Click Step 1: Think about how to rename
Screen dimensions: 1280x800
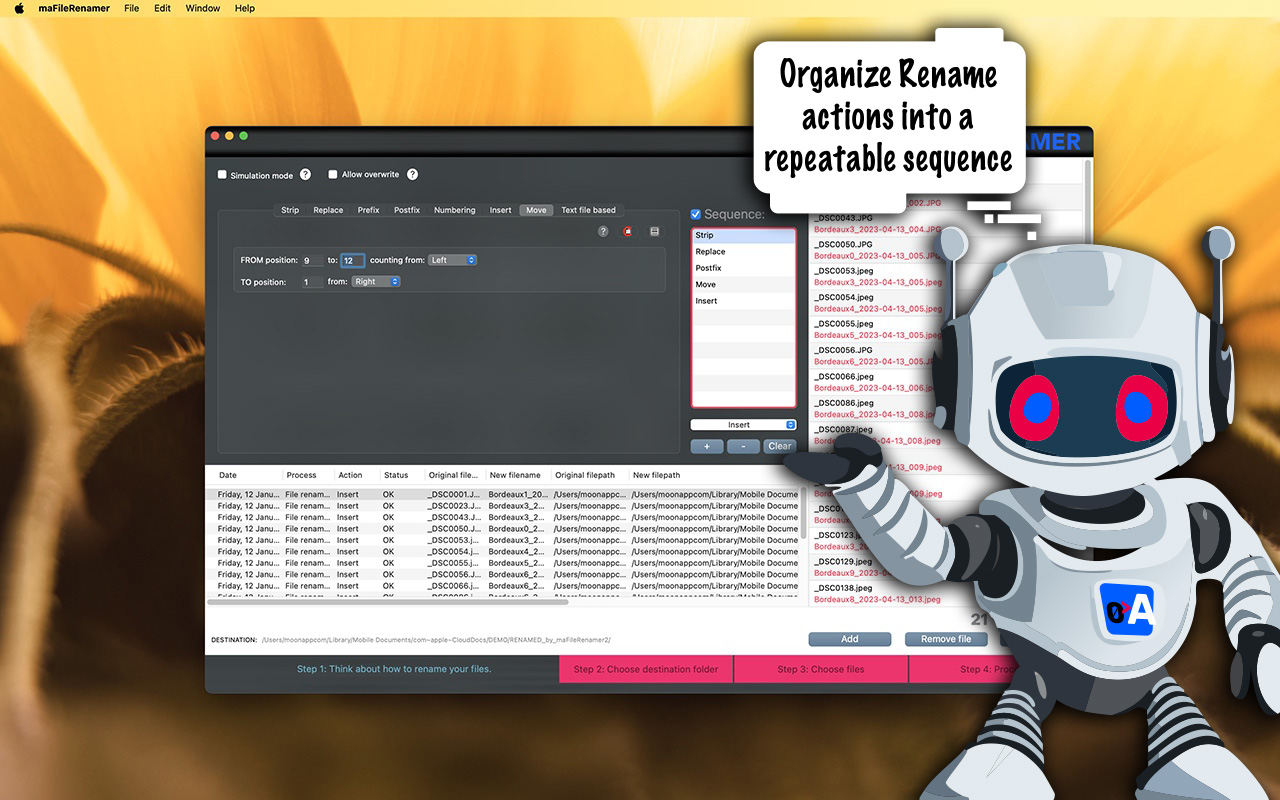tap(394, 669)
